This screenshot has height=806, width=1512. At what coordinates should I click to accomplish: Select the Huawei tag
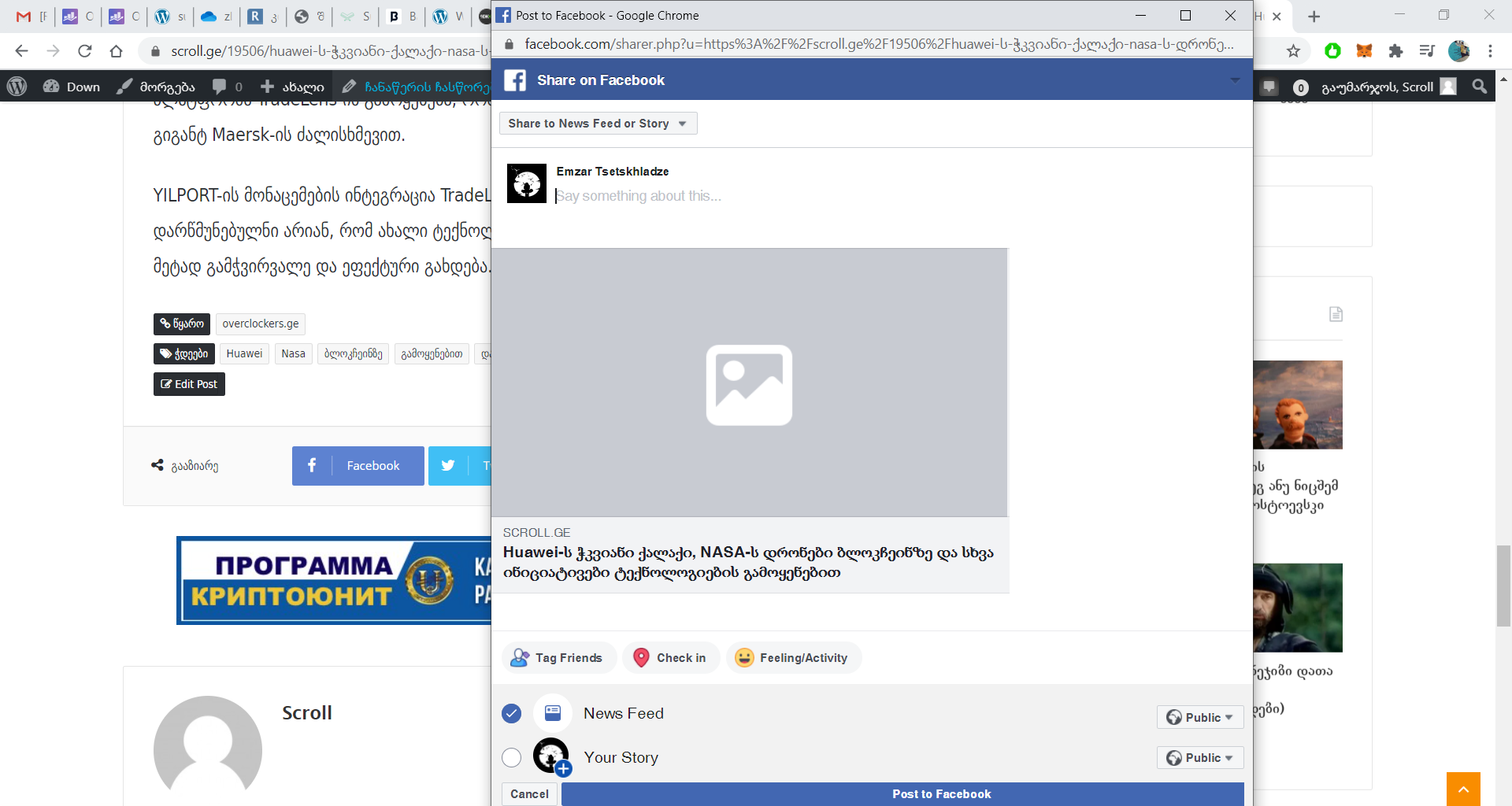coord(244,353)
